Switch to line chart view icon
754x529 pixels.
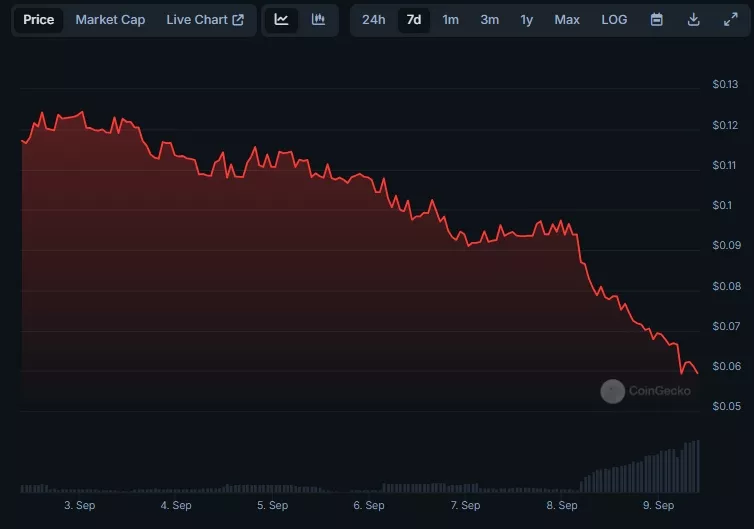282,20
